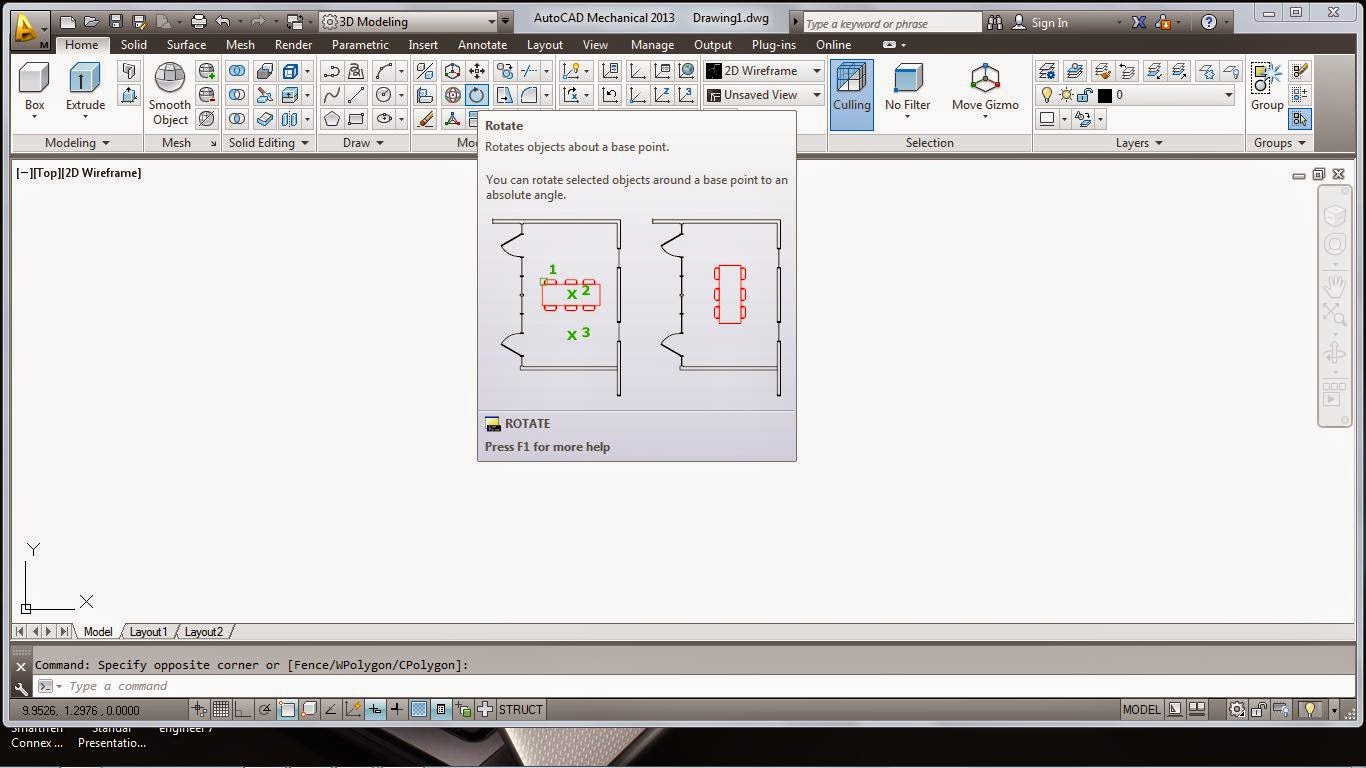1366x768 pixels.
Task: Open the Workspace Switching gear in status bar
Action: pyautogui.click(x=1237, y=710)
